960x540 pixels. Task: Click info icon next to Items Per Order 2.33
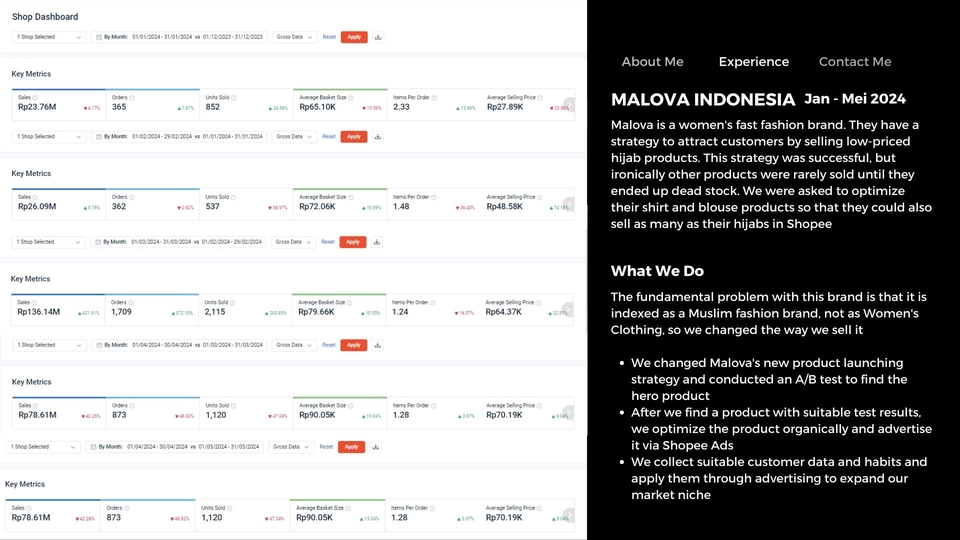[434, 98]
